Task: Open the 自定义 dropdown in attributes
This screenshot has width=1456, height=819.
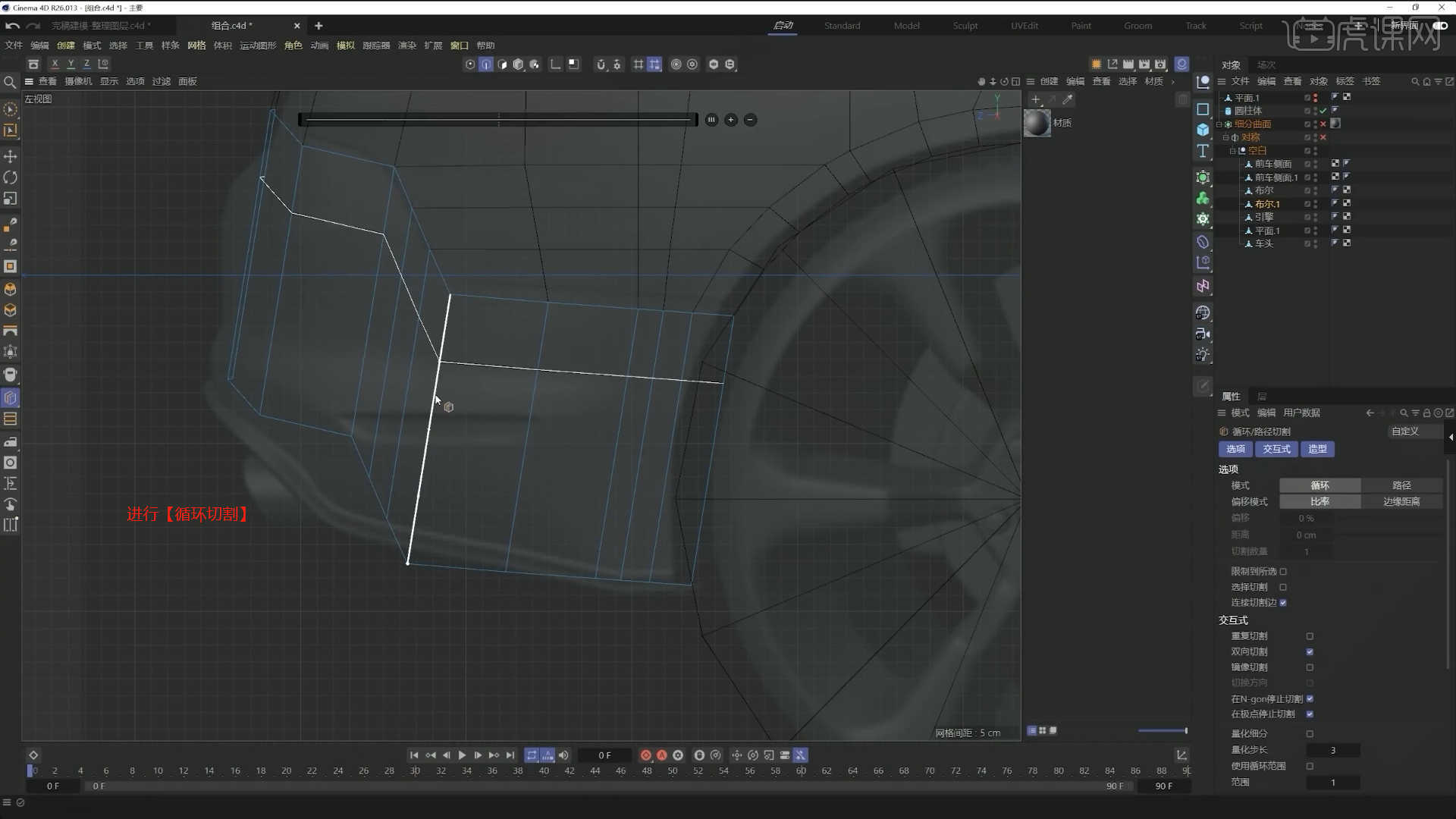Action: [x=1414, y=431]
